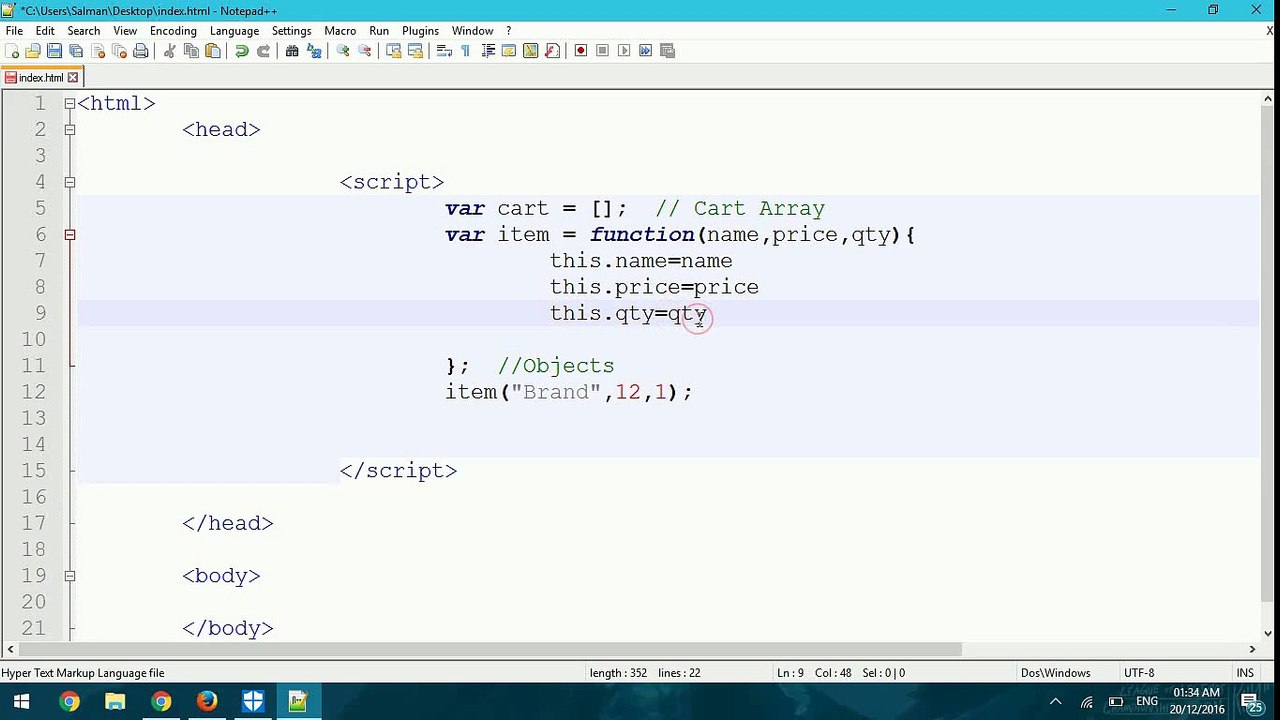The image size is (1280, 720).
Task: Collapse the html block on line 1
Action: 70,103
